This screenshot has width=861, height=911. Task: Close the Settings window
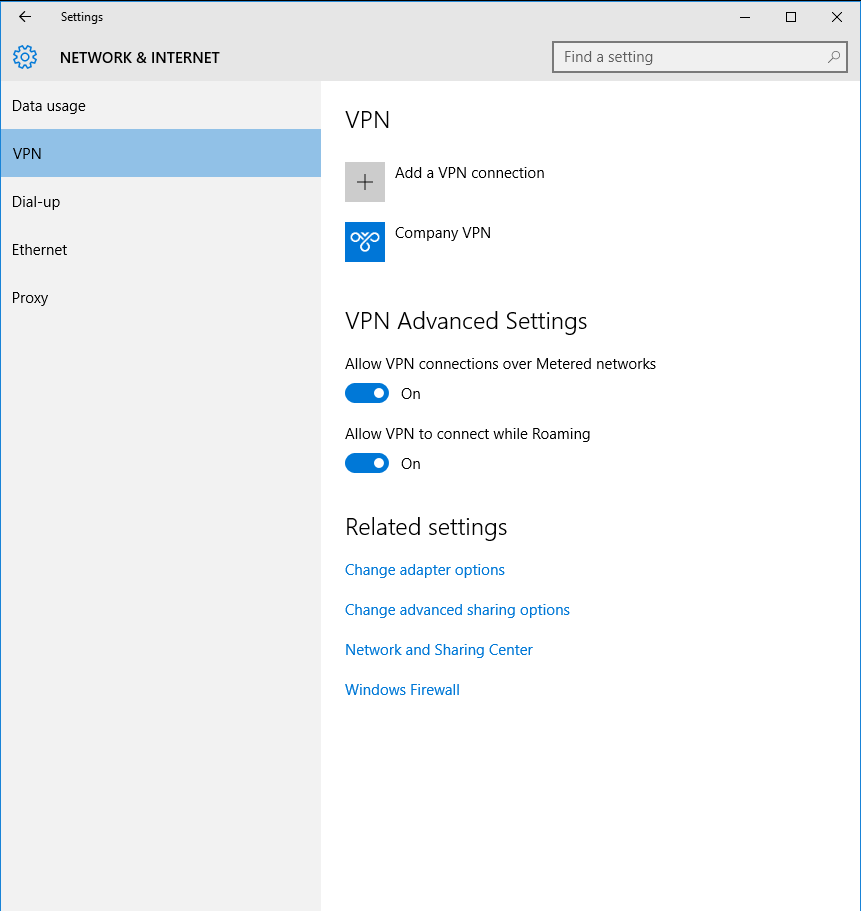[837, 17]
